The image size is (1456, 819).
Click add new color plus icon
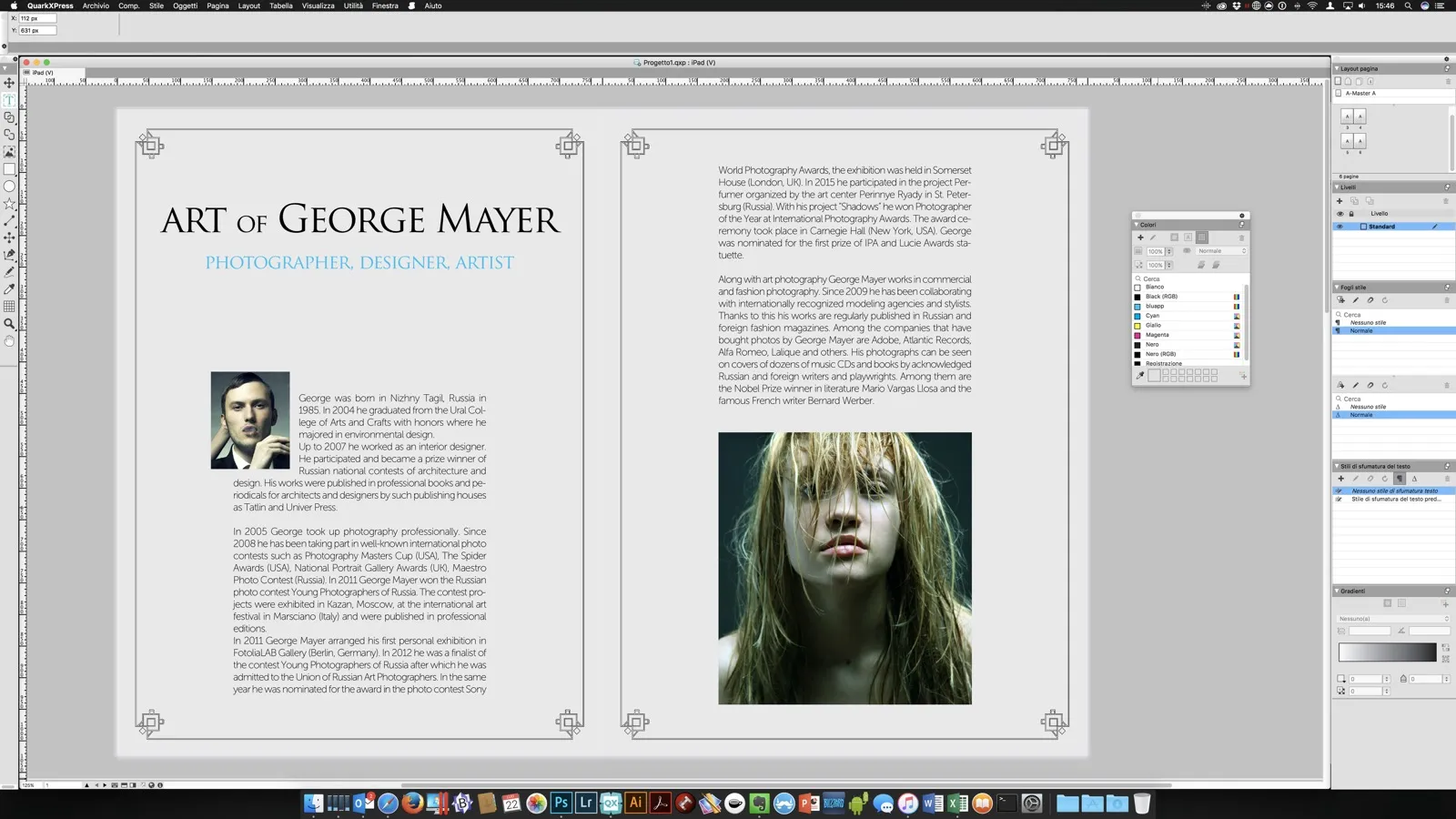coord(1140,238)
